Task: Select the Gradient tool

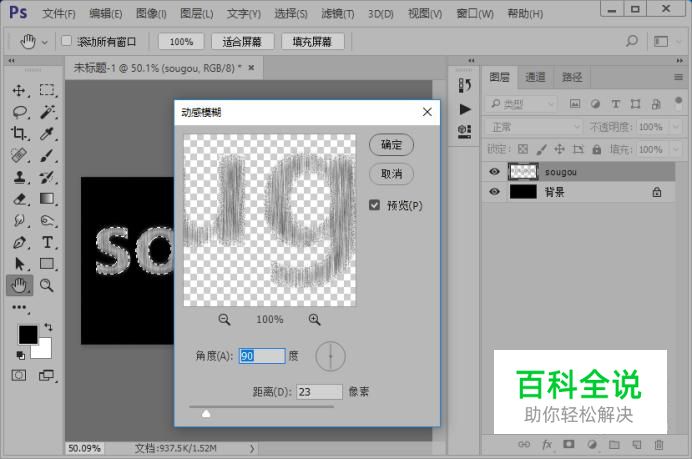Action: tap(47, 199)
